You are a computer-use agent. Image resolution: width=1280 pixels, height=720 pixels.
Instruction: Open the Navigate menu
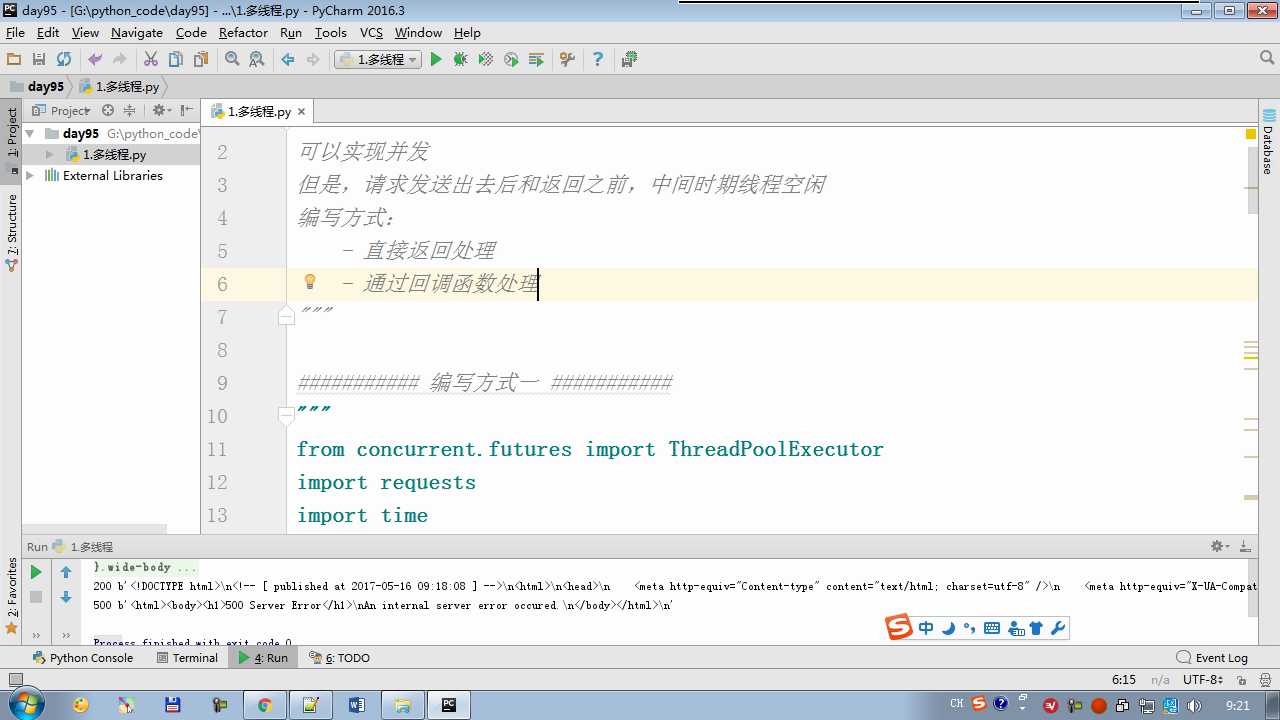[x=137, y=33]
